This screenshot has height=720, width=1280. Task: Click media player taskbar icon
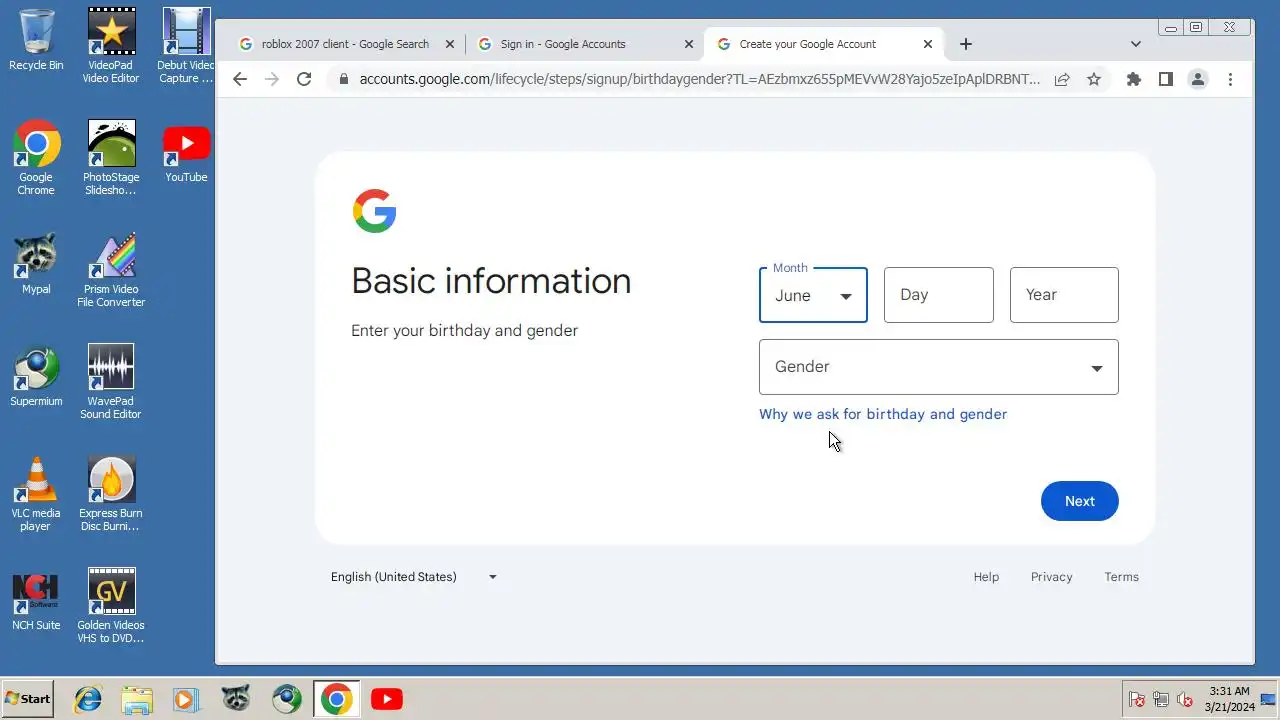click(x=186, y=699)
